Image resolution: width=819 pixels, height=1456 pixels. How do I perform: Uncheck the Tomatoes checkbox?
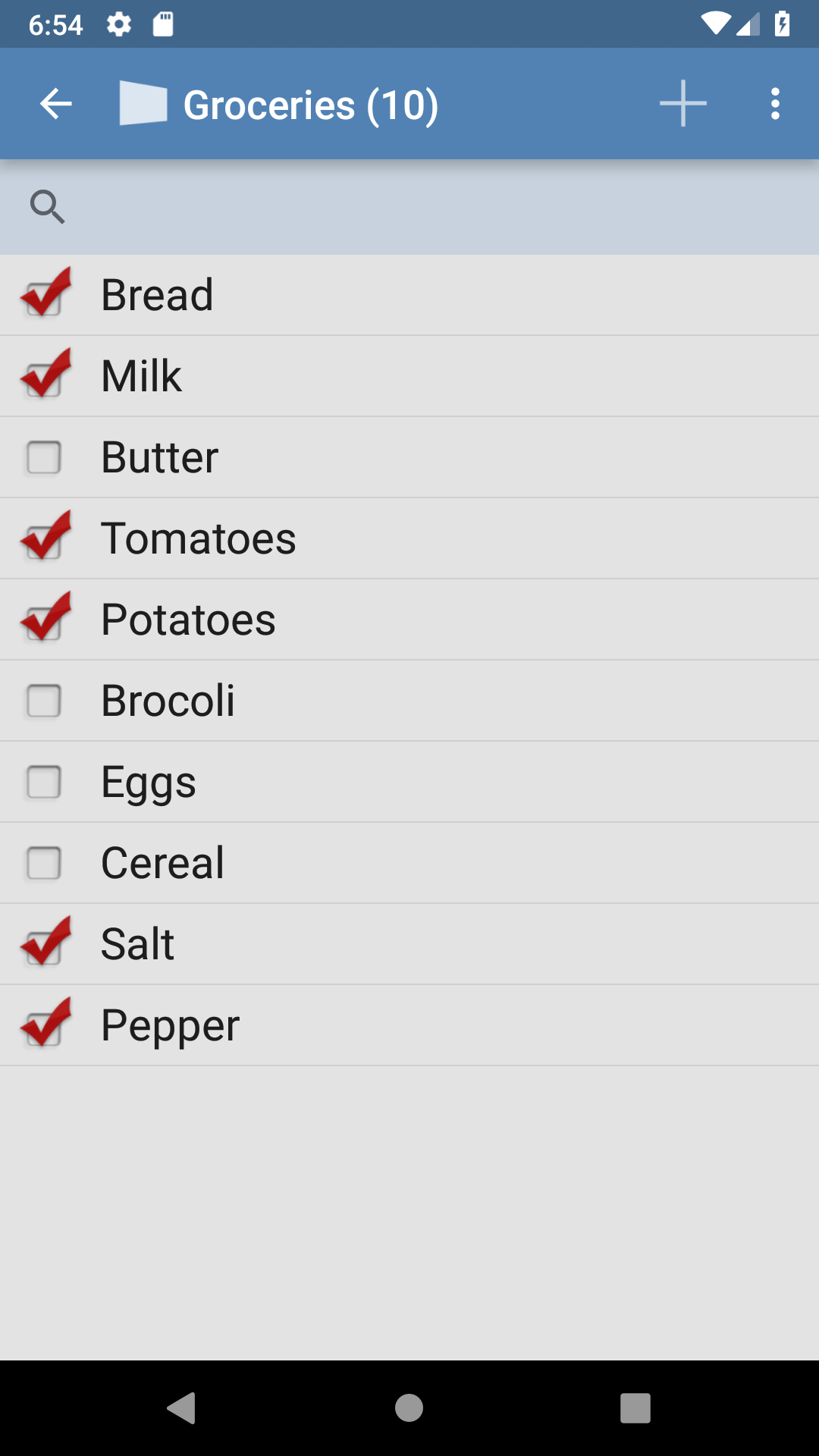click(x=45, y=536)
